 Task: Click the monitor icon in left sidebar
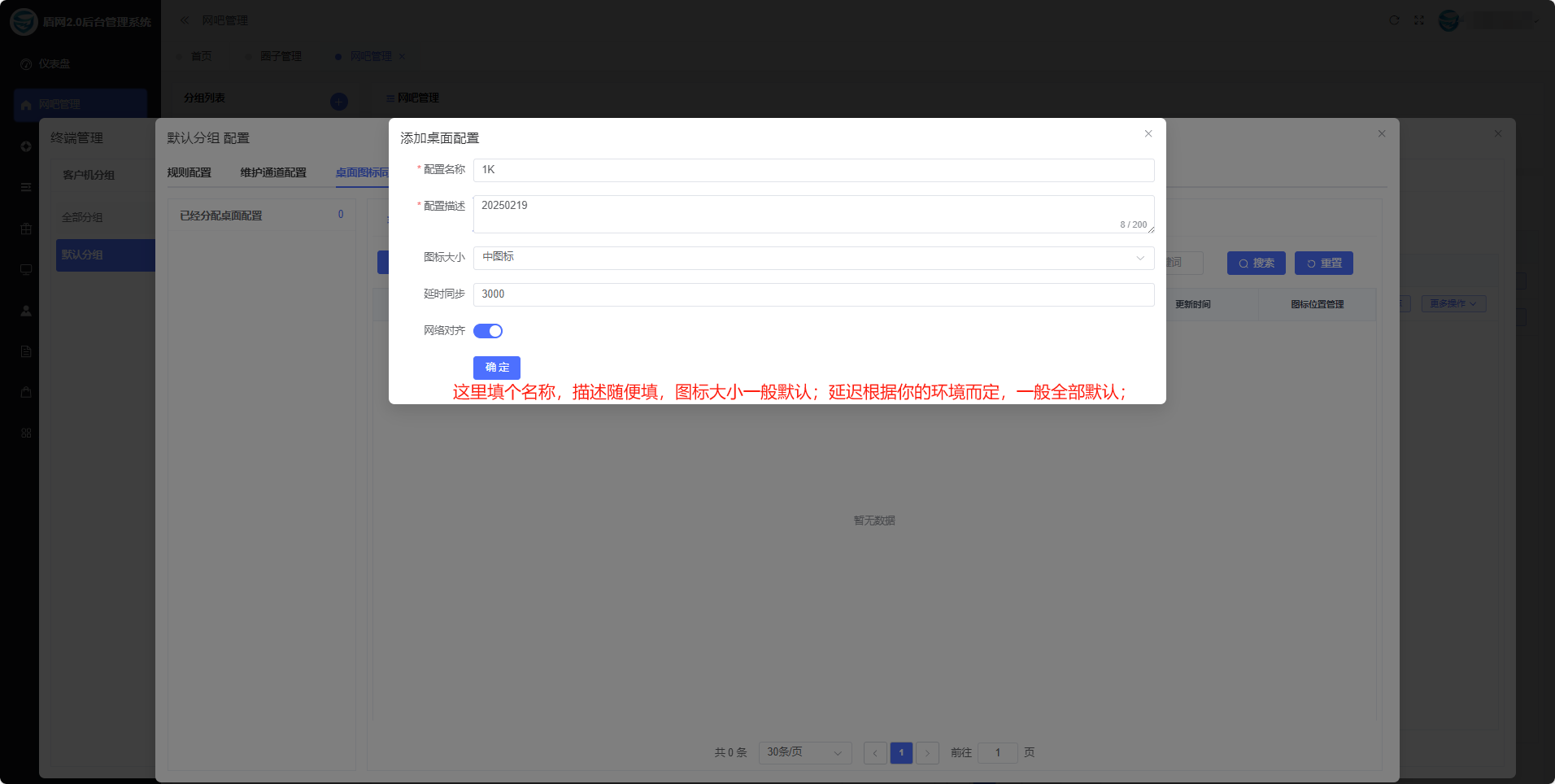point(26,270)
